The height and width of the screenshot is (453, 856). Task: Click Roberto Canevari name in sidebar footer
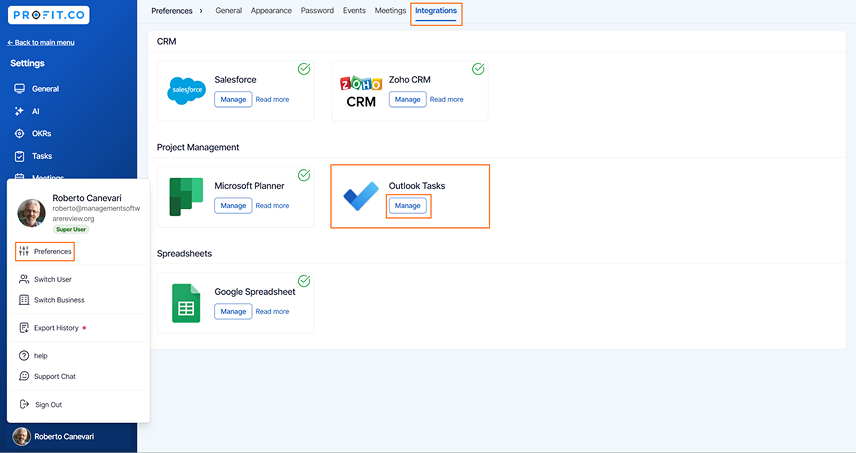[x=64, y=437]
